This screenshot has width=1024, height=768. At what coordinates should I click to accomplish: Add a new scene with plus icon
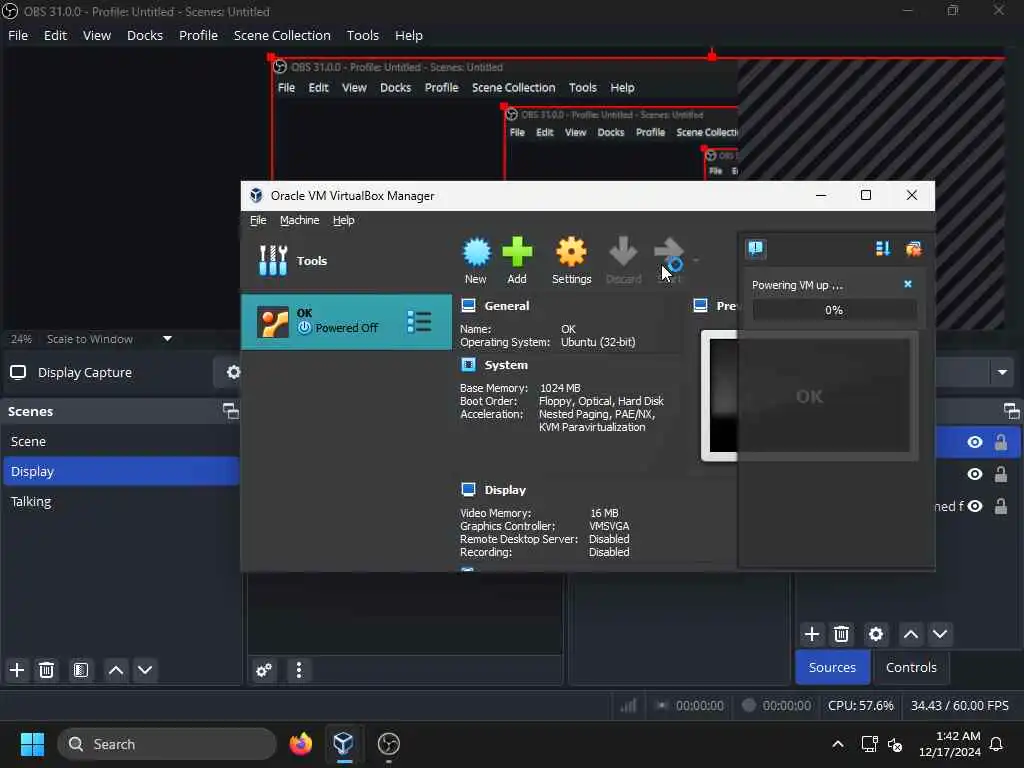(17, 670)
